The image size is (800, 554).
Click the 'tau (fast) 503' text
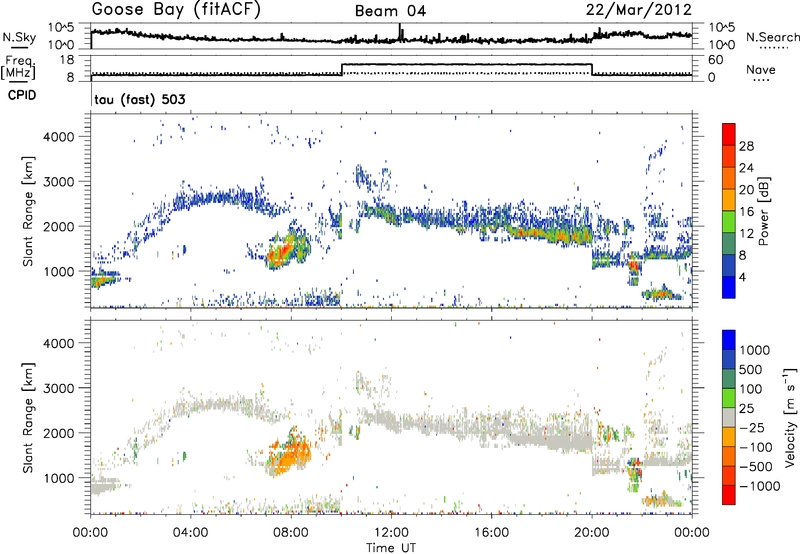(140, 99)
